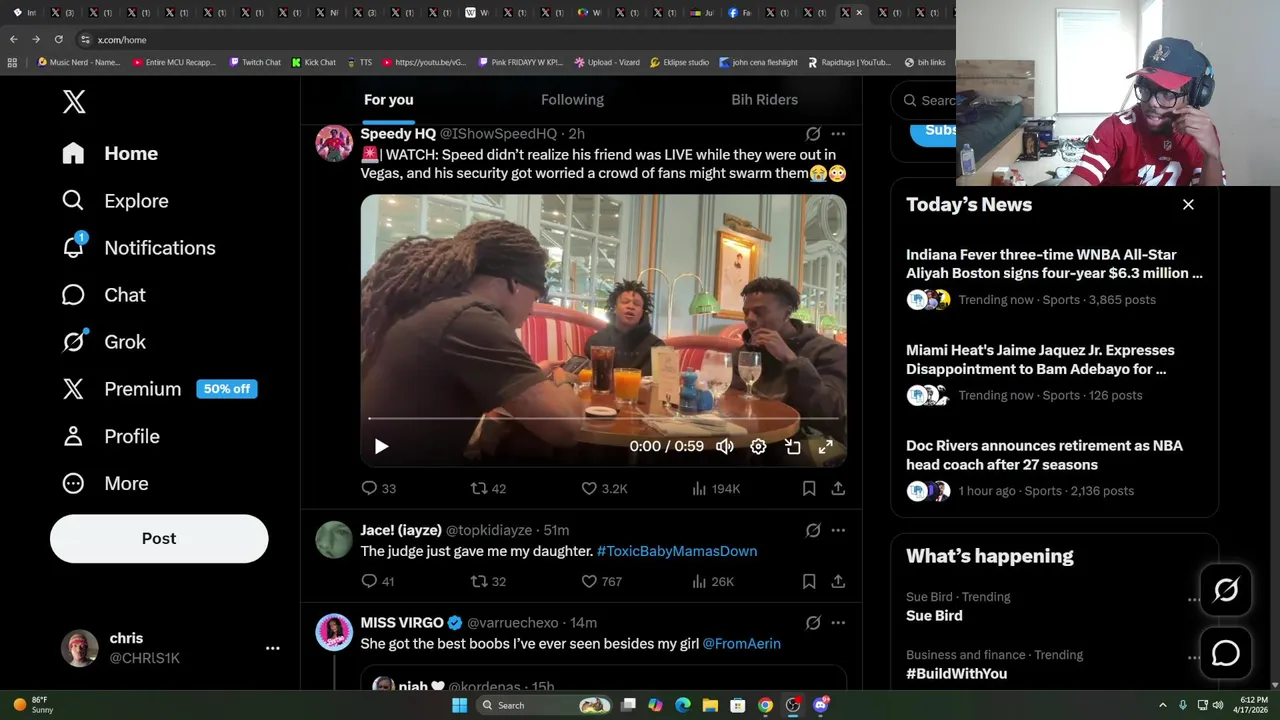Play the Speedy HQ video
This screenshot has width=1280, height=720.
[x=381, y=447]
